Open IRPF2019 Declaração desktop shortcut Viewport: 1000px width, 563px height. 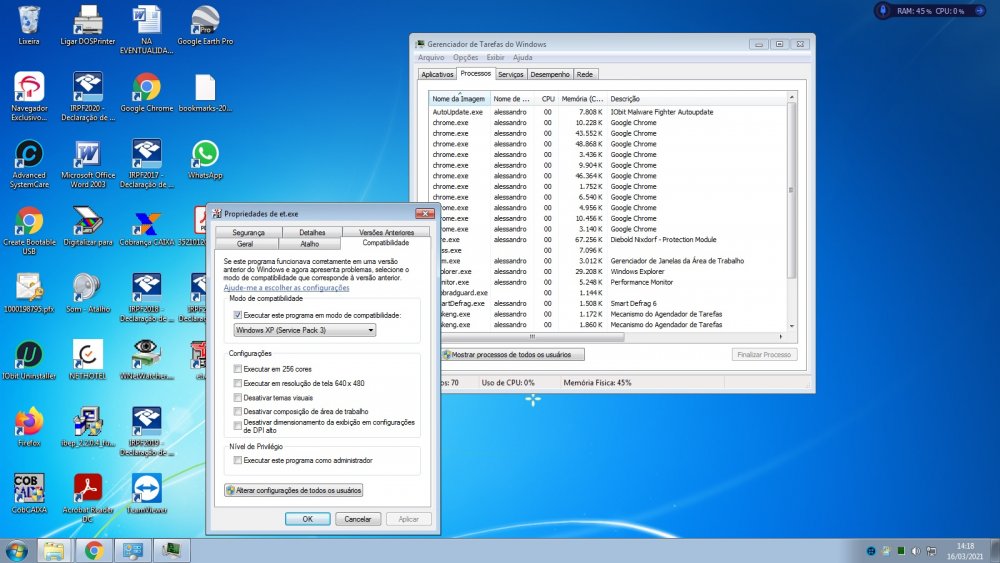pos(147,432)
